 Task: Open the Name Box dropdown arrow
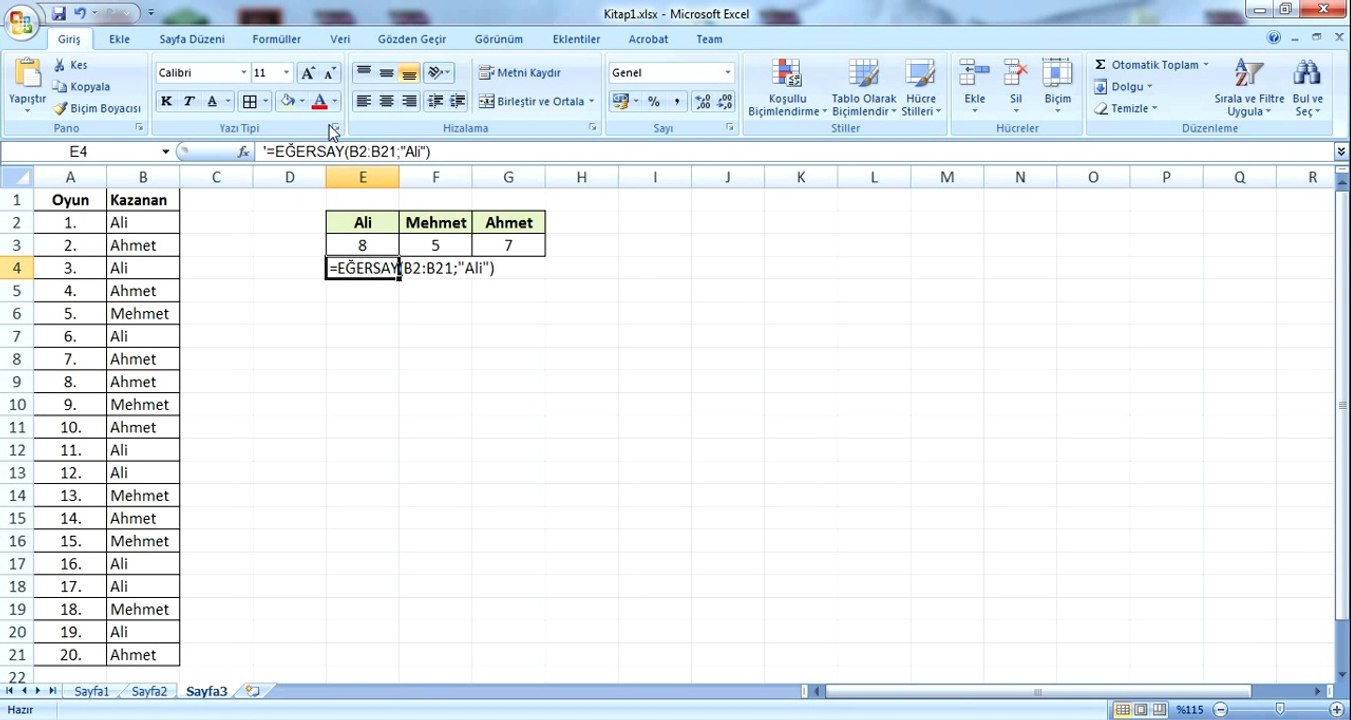coord(165,152)
